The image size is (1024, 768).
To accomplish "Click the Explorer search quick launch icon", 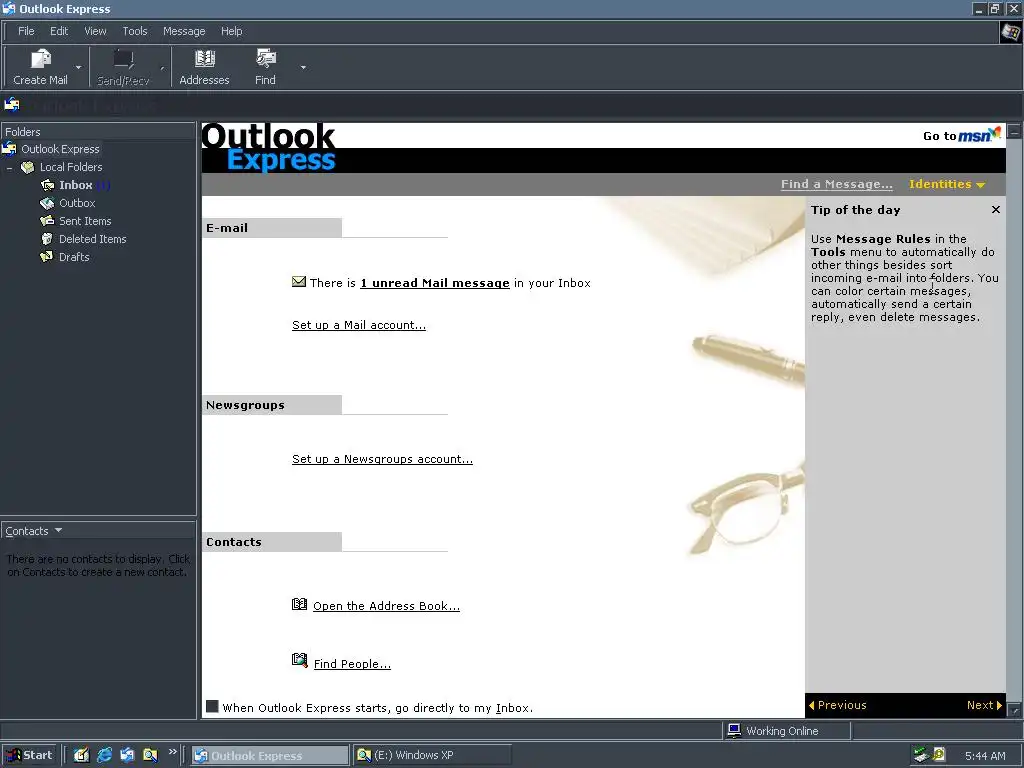I will click(150, 756).
